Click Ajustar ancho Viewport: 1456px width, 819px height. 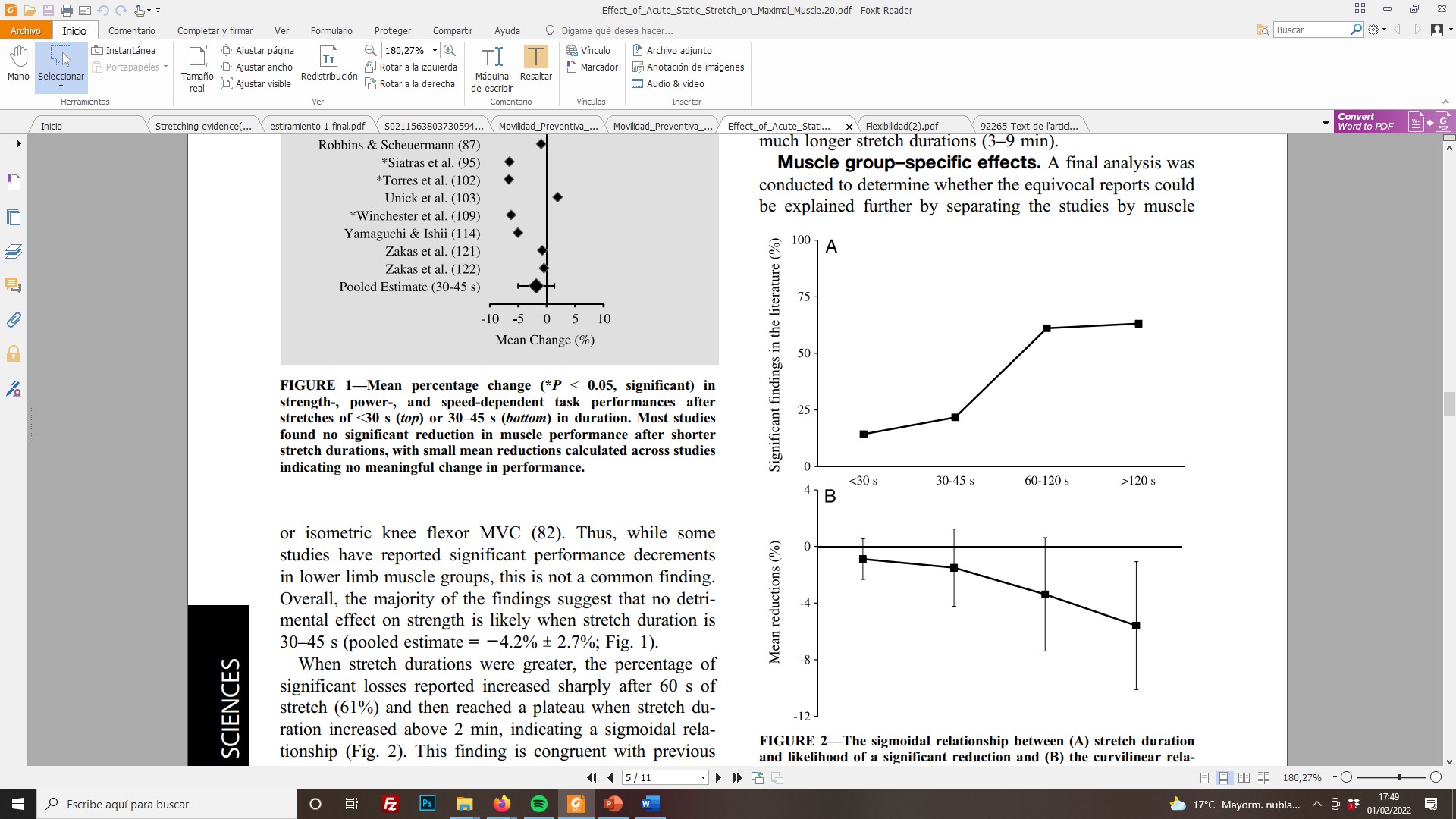[x=256, y=67]
